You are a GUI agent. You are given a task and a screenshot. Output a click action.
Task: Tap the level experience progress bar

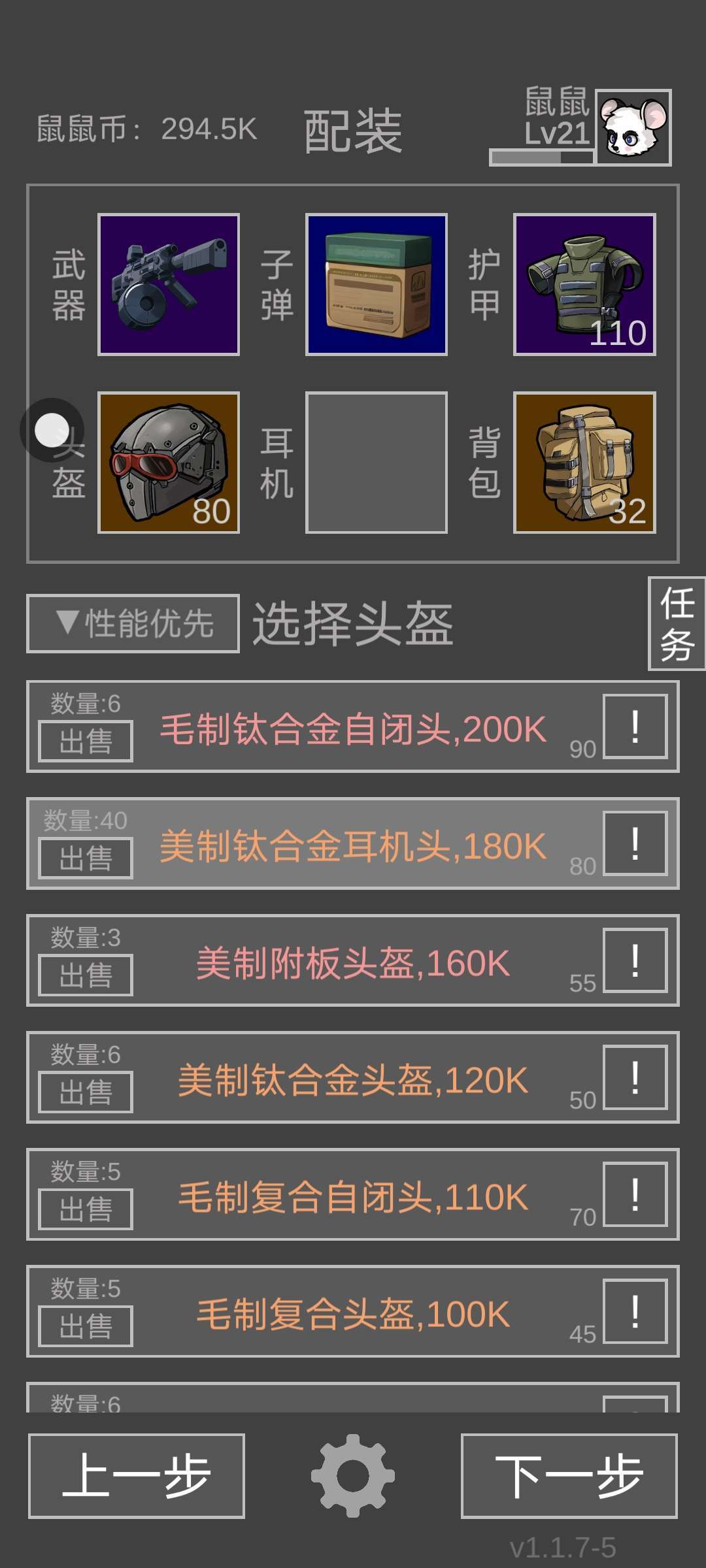tap(542, 157)
